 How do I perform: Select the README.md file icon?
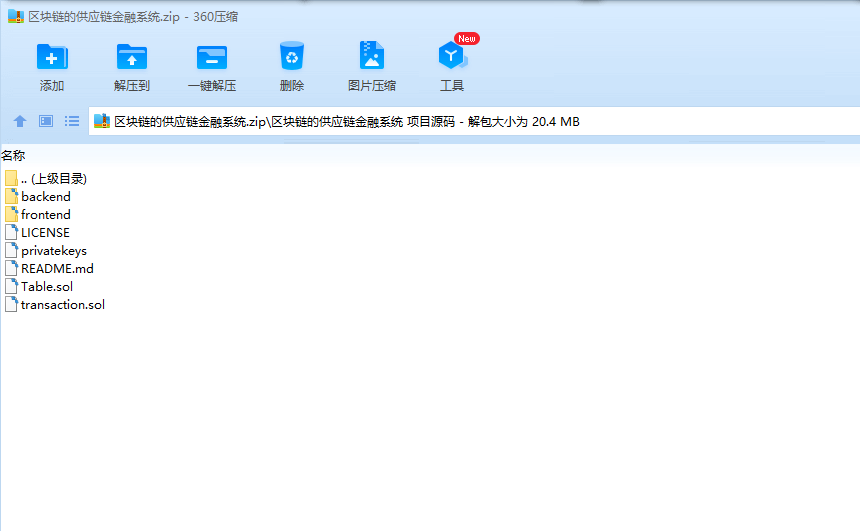tap(12, 268)
